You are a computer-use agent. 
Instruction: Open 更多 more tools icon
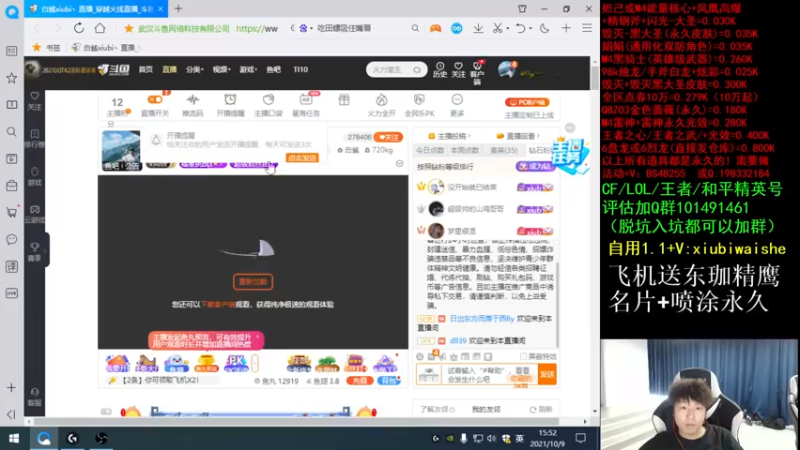457,105
